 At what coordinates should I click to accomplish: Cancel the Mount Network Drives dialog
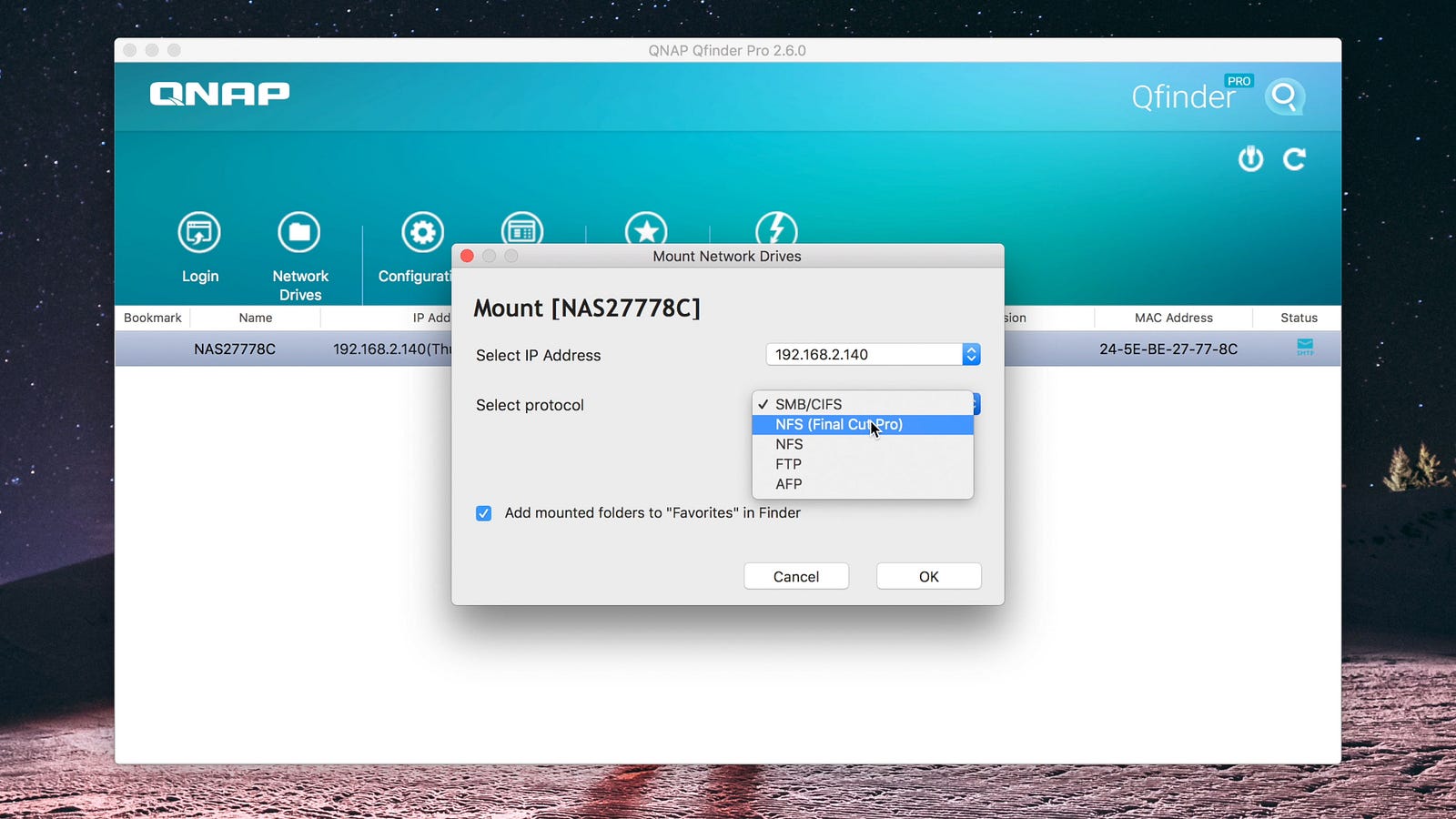796,576
